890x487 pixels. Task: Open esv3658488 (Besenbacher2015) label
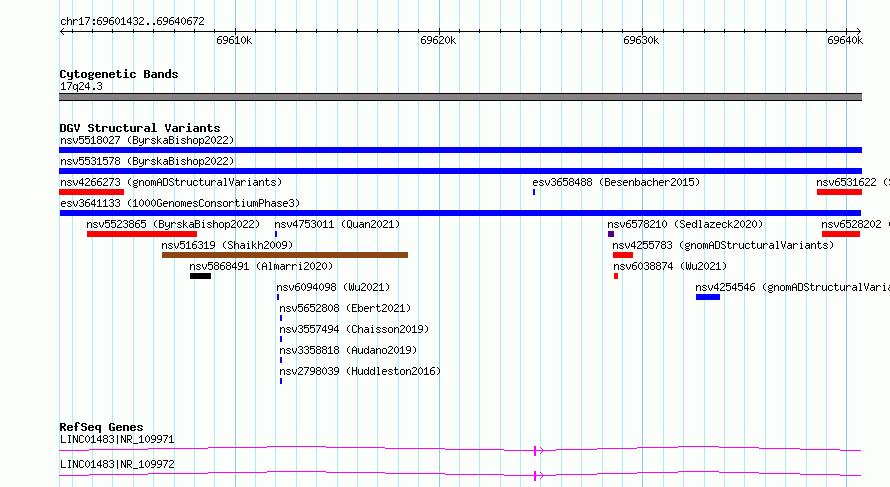tap(616, 182)
